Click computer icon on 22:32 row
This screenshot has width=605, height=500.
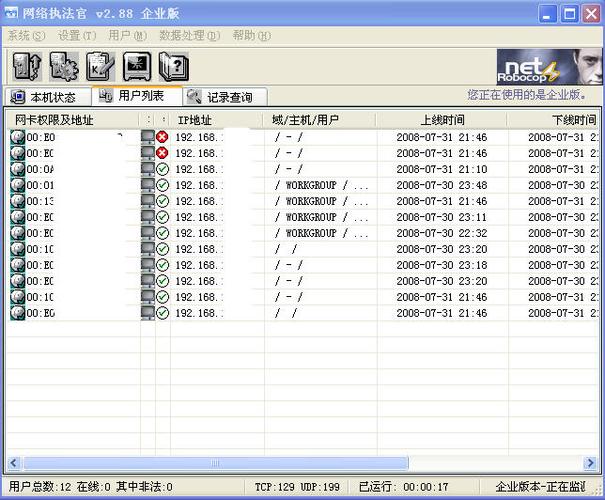point(148,233)
